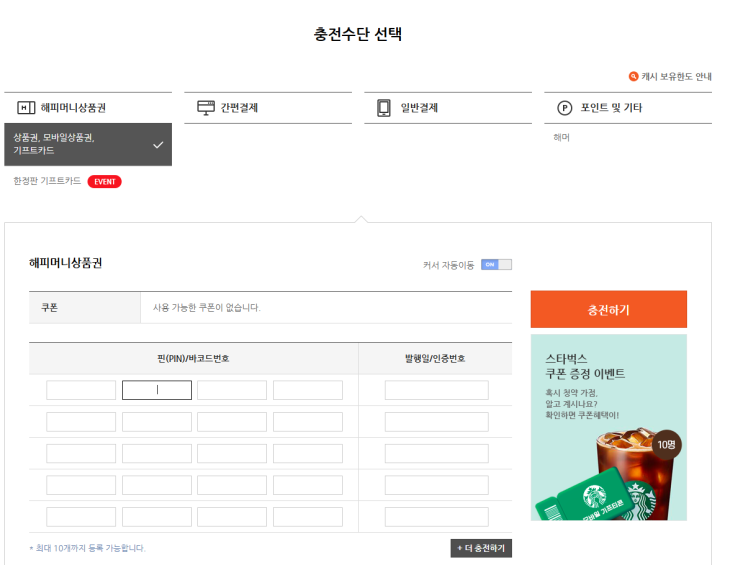Focus second PIN field in row three
The image size is (743, 565).
pyautogui.click(x=157, y=454)
